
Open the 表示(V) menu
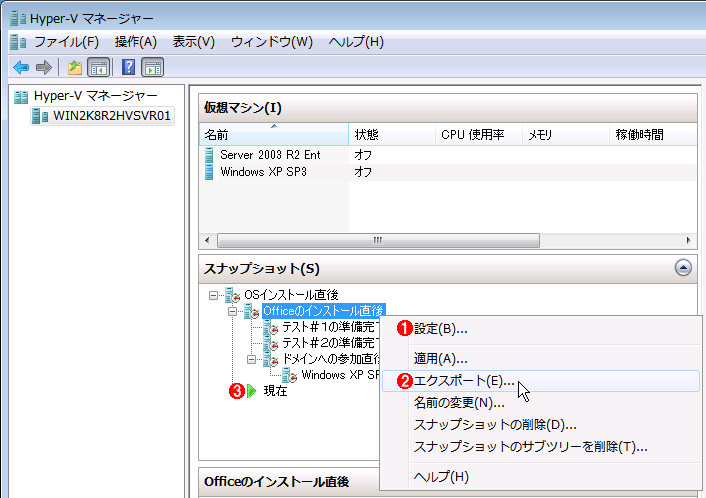click(194, 42)
